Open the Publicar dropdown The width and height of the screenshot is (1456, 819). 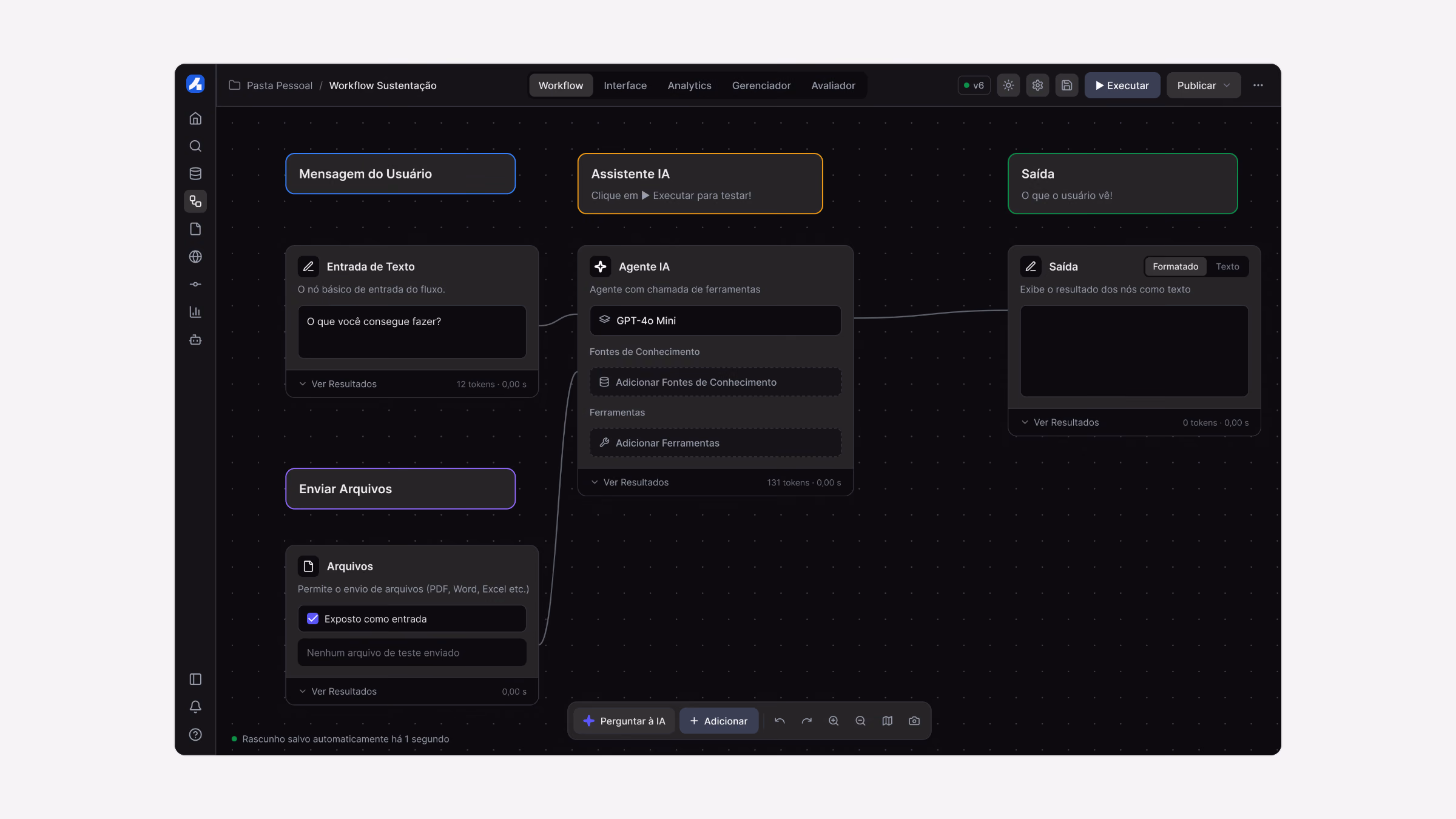click(1204, 86)
